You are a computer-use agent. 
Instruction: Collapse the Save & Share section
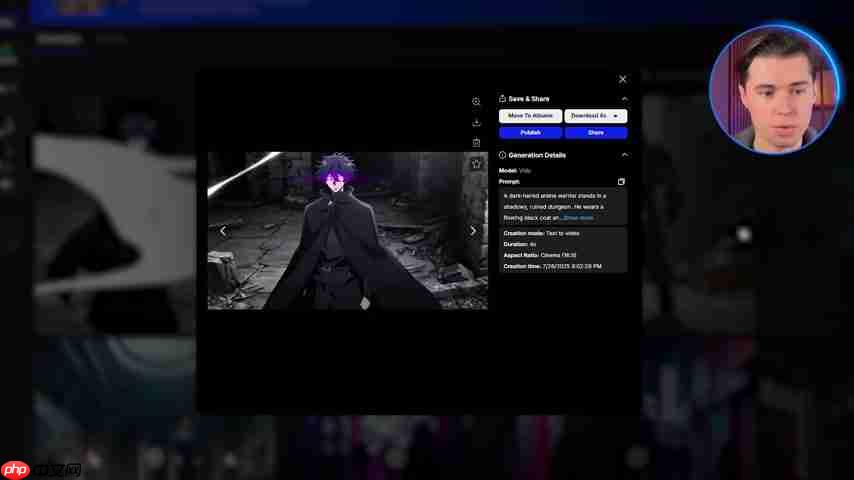(x=624, y=99)
